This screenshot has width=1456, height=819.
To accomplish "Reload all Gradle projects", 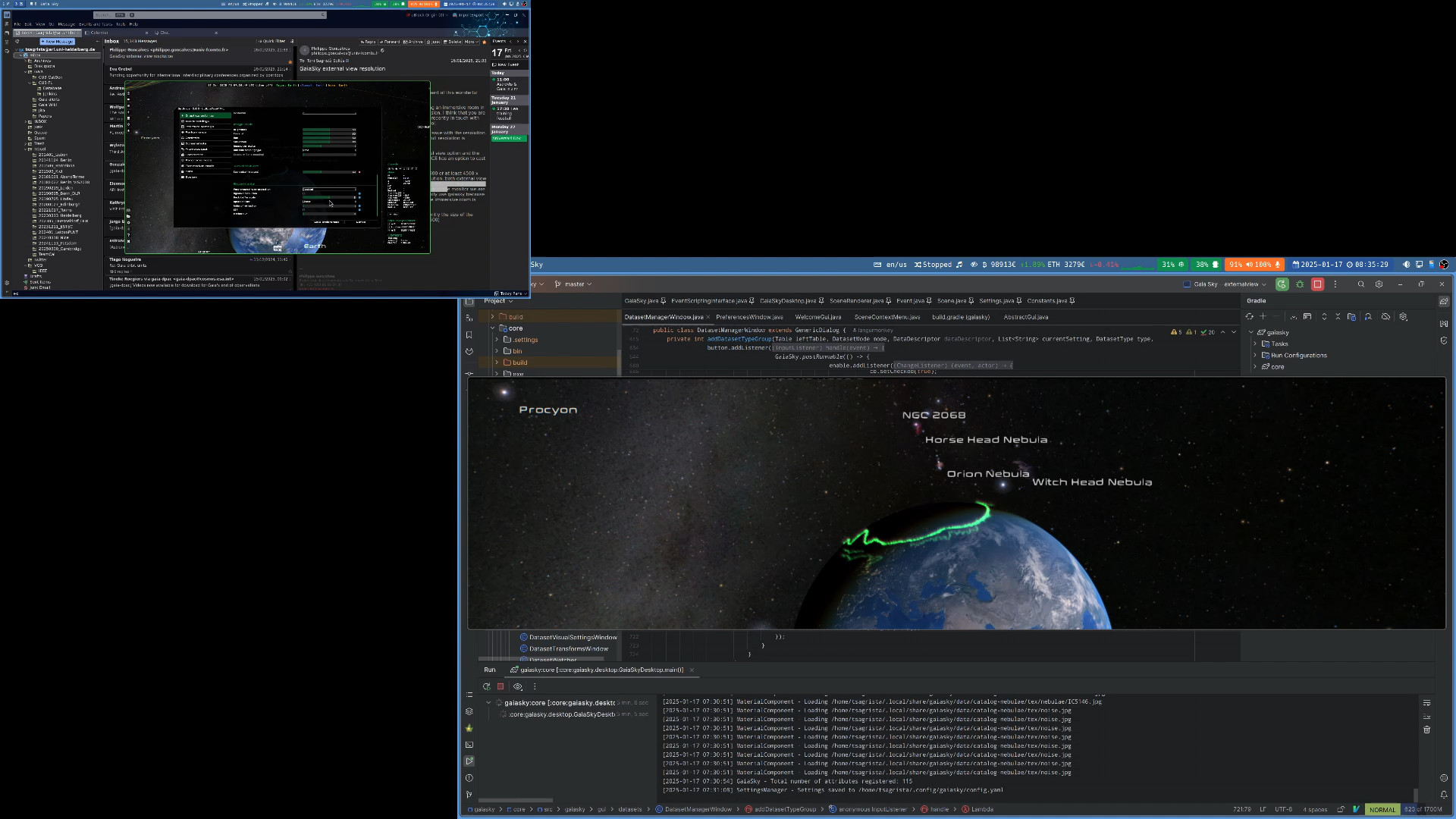I will (1249, 317).
